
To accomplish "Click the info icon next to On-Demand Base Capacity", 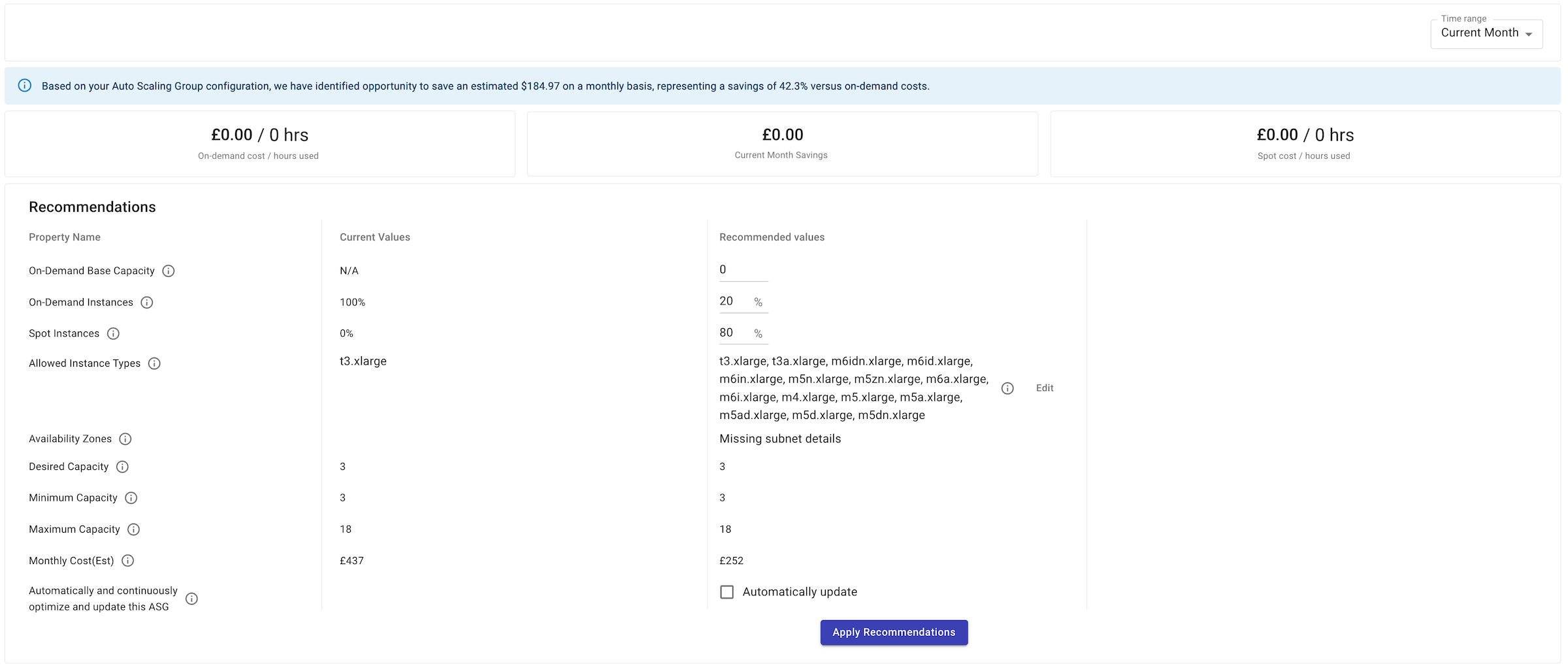I will pyautogui.click(x=169, y=271).
